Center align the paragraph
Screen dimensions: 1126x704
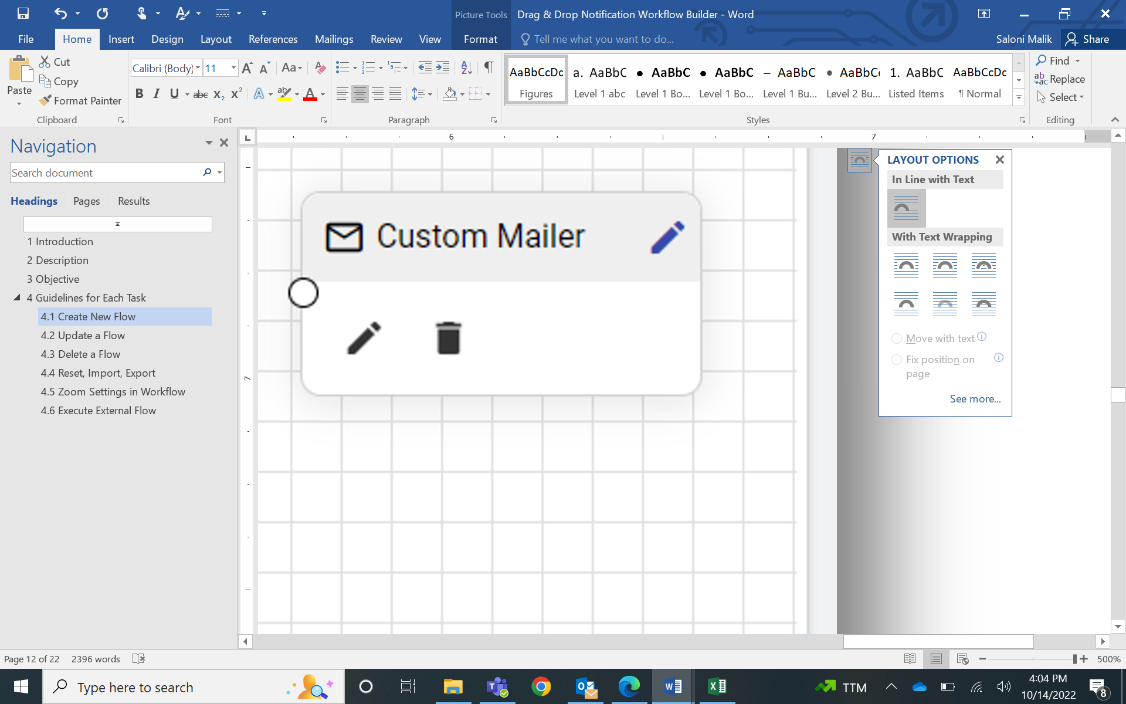(360, 94)
